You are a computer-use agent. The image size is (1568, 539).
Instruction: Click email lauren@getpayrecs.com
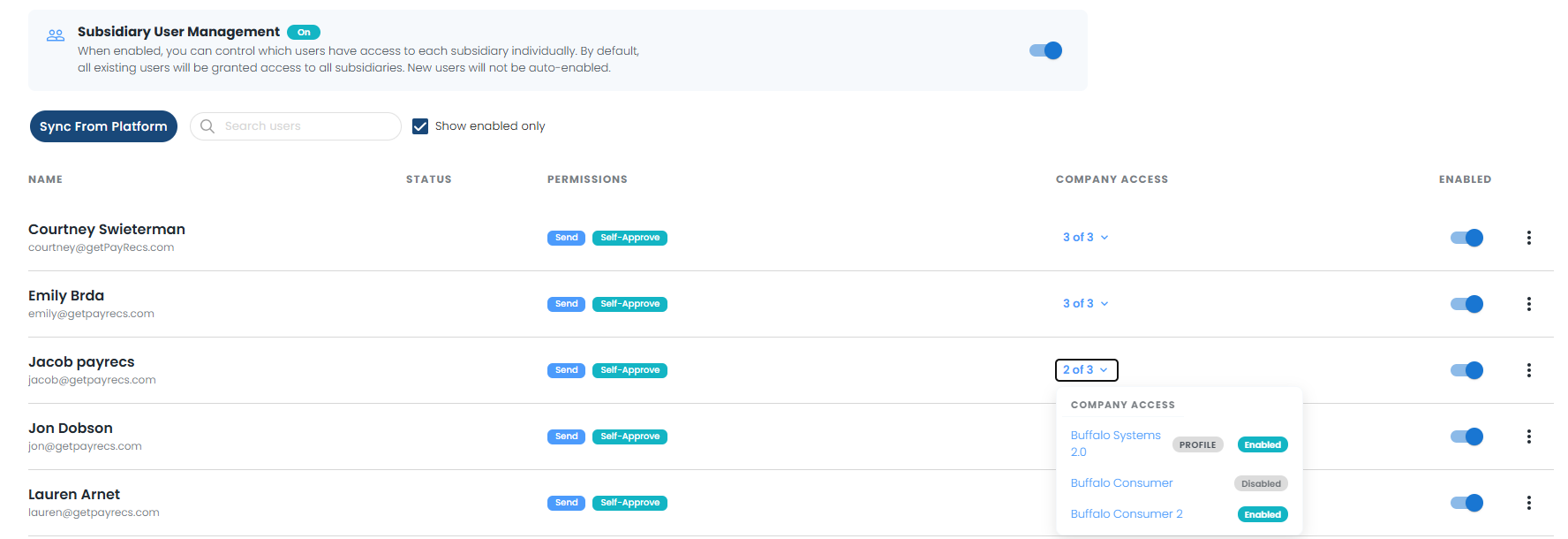tap(94, 512)
